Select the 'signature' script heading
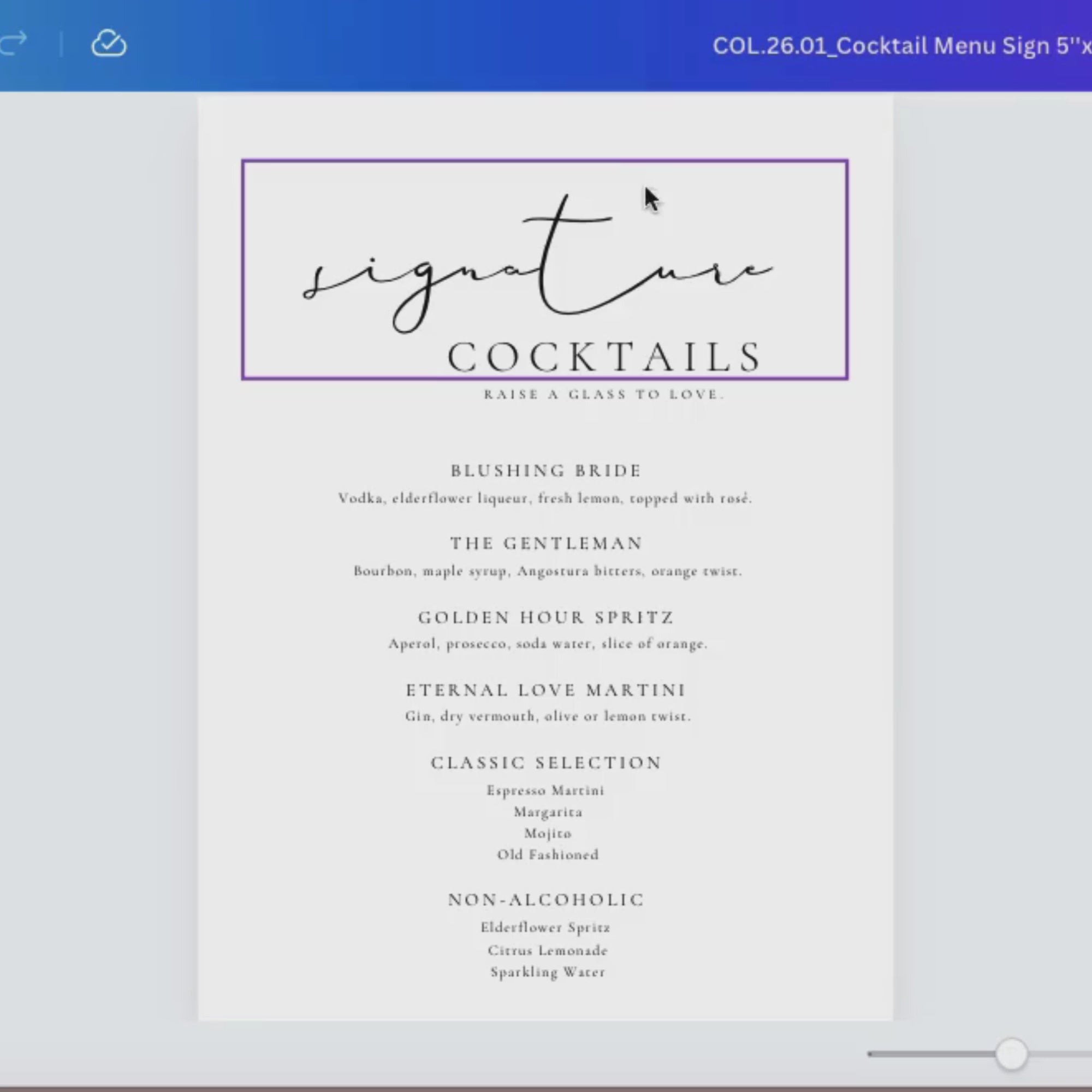1092x1092 pixels. coord(538,263)
